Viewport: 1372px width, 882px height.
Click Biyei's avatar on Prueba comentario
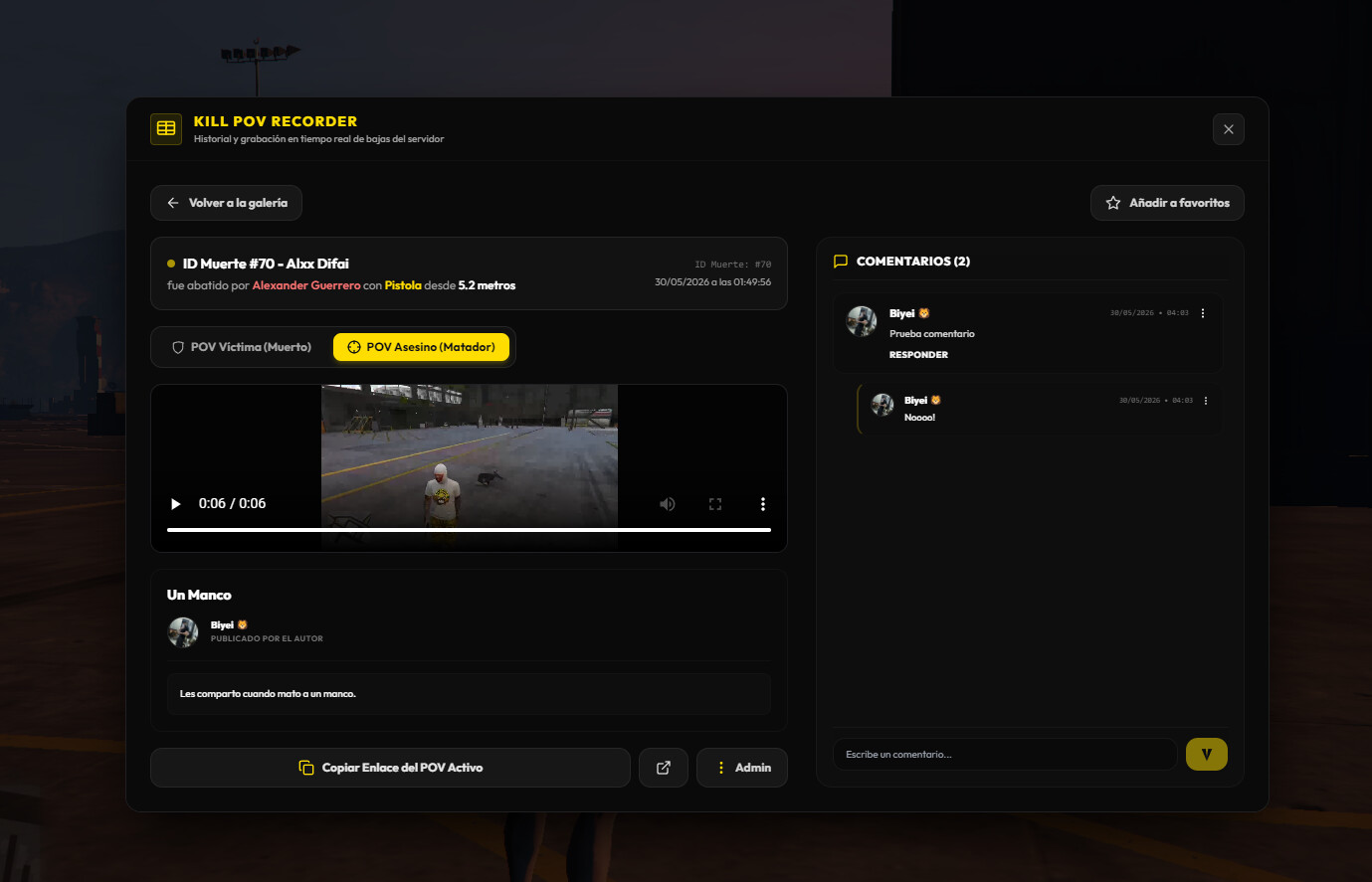862,321
